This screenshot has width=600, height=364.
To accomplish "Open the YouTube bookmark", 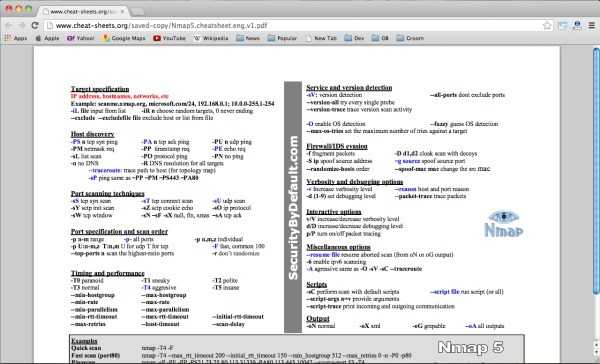I will 170,38.
